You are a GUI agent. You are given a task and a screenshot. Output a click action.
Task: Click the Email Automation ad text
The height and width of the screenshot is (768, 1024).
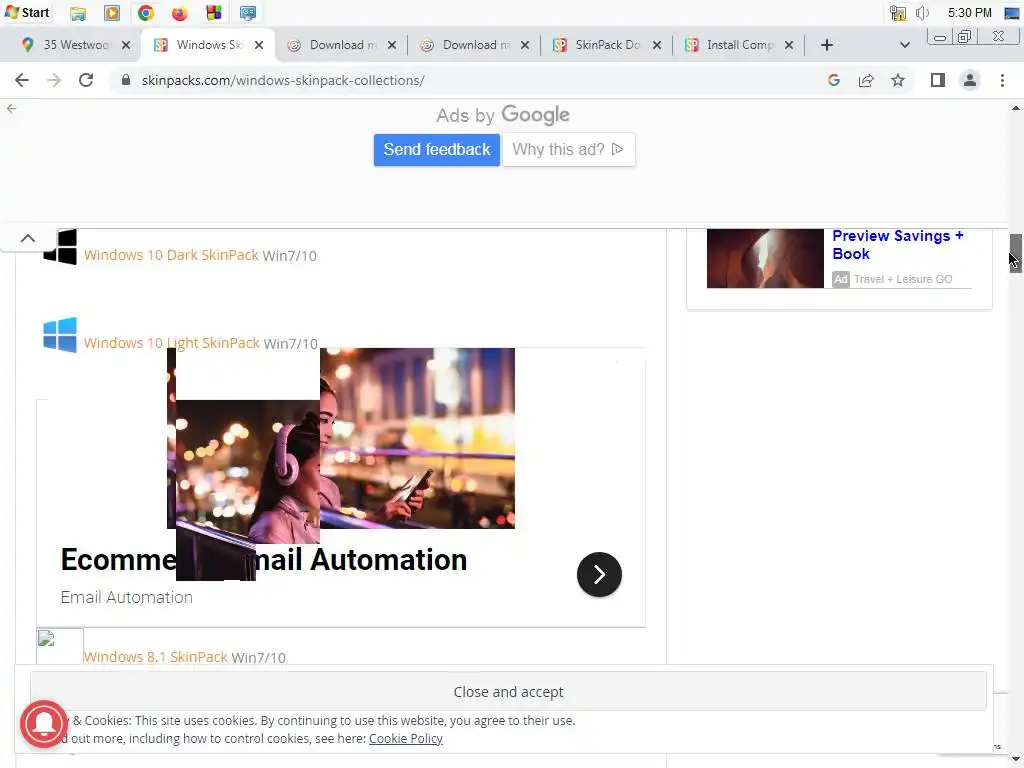[127, 598]
